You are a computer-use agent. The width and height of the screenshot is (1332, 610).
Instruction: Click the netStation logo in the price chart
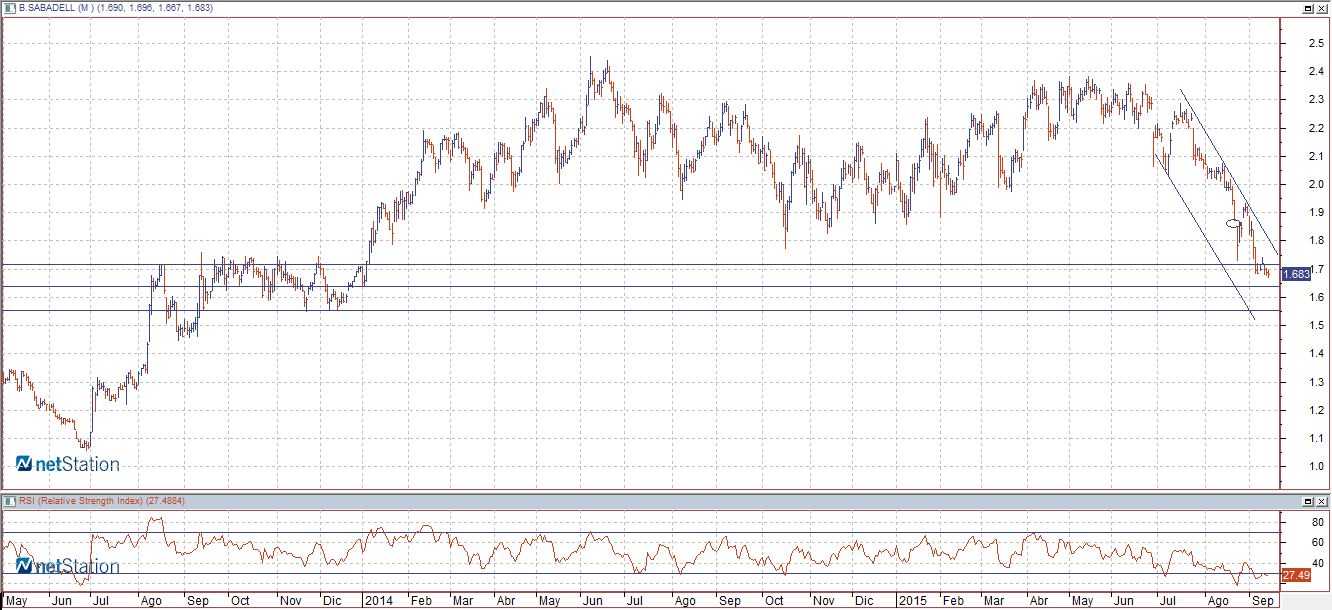67,464
